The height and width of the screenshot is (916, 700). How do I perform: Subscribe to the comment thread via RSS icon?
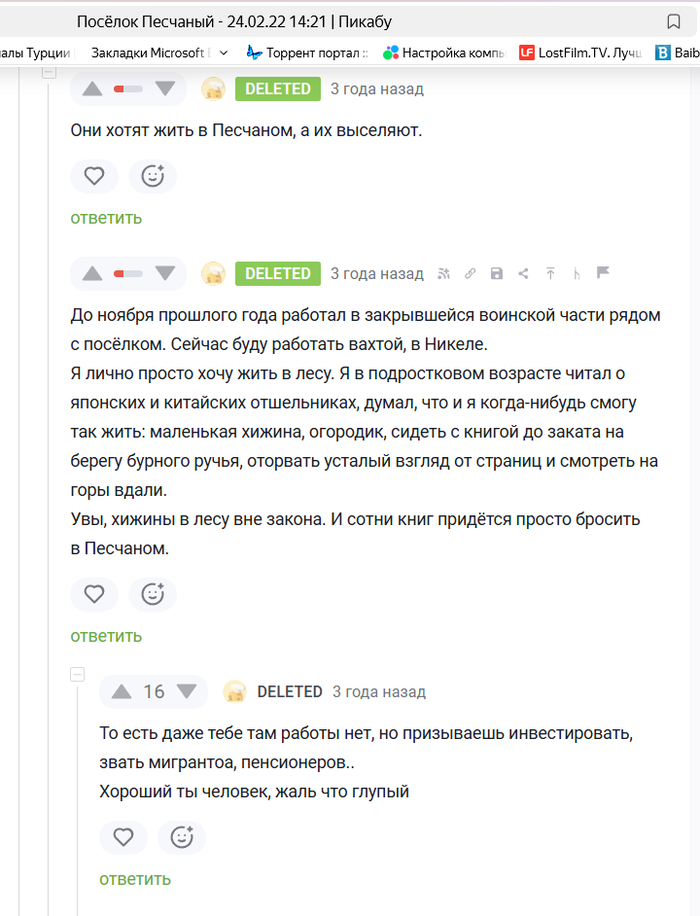click(x=444, y=273)
